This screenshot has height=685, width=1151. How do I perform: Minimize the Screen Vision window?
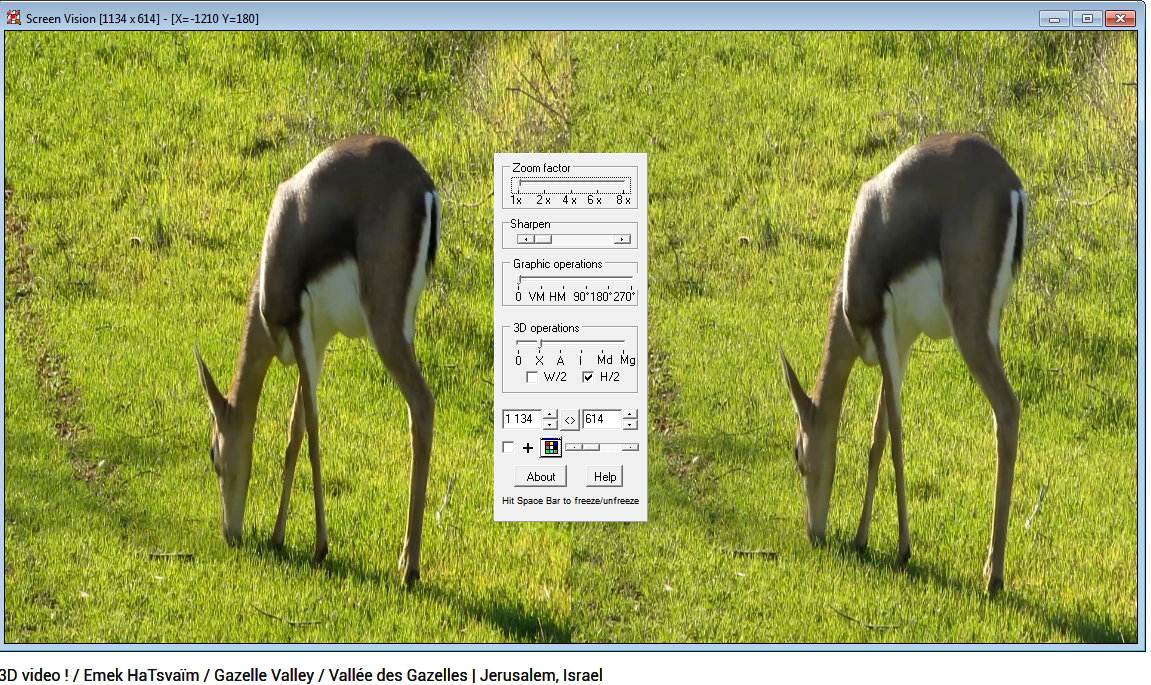1054,18
